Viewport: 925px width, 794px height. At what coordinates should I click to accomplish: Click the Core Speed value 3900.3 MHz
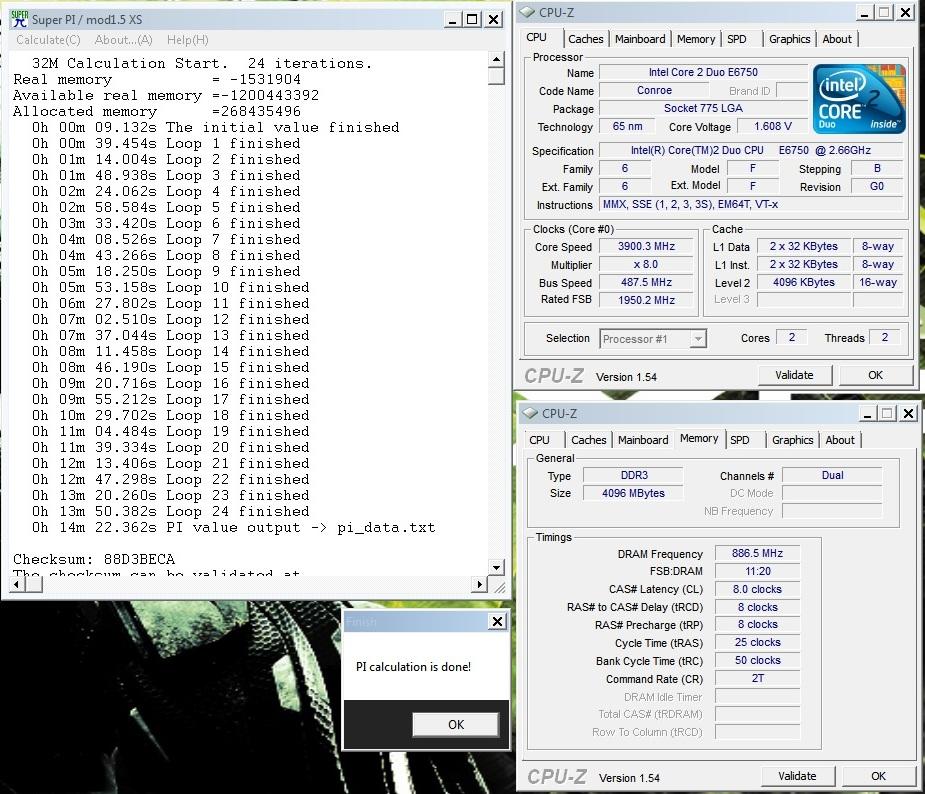point(646,247)
